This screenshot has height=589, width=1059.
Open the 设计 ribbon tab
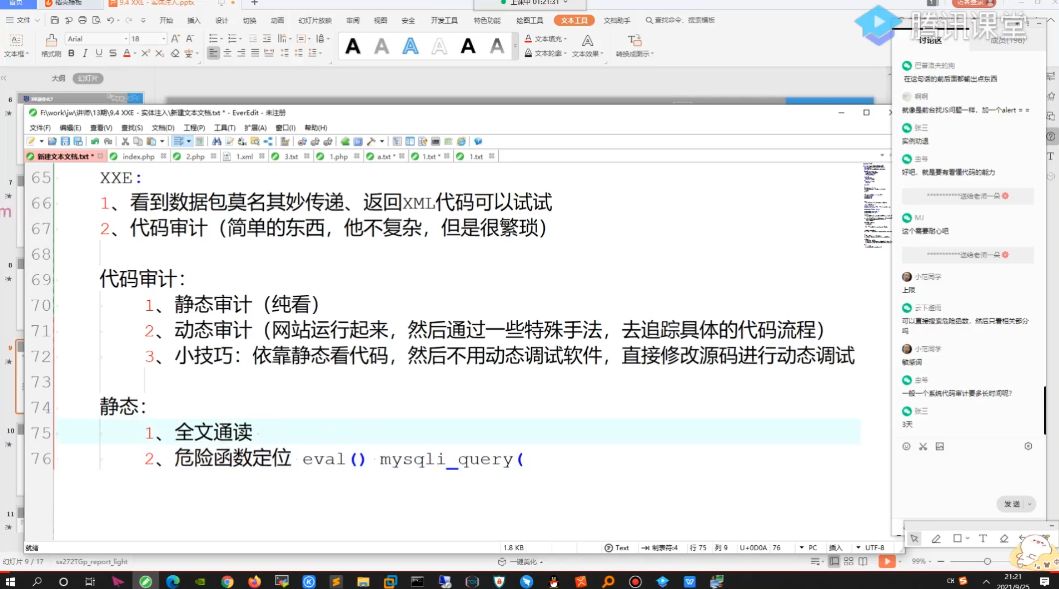point(222,20)
